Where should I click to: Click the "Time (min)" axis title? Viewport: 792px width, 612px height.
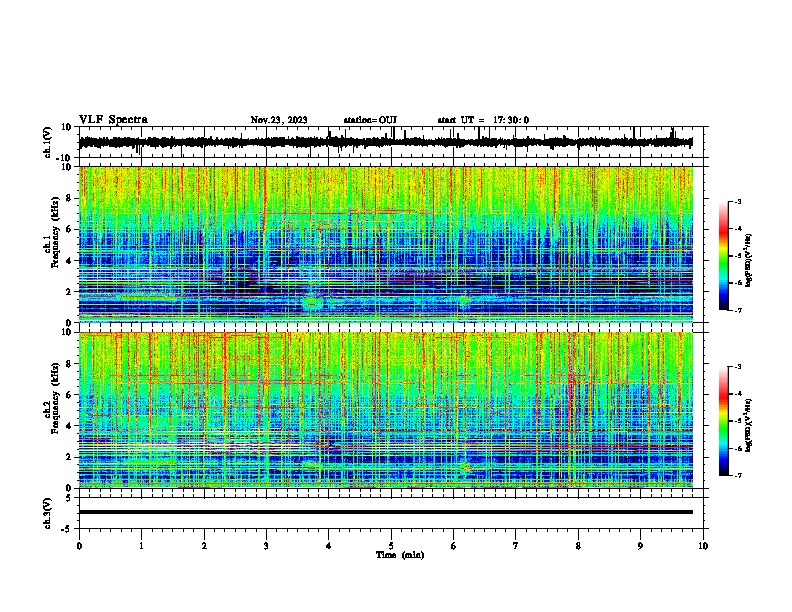pos(400,555)
